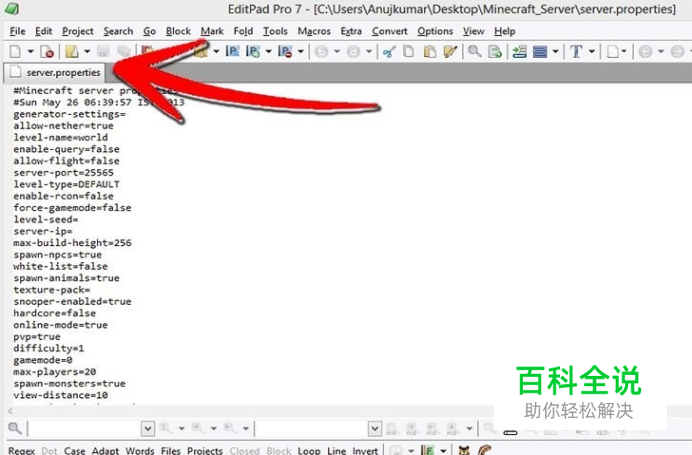Click the blue Word Wrap lines icon
The height and width of the screenshot is (455, 692).
pos(540,52)
